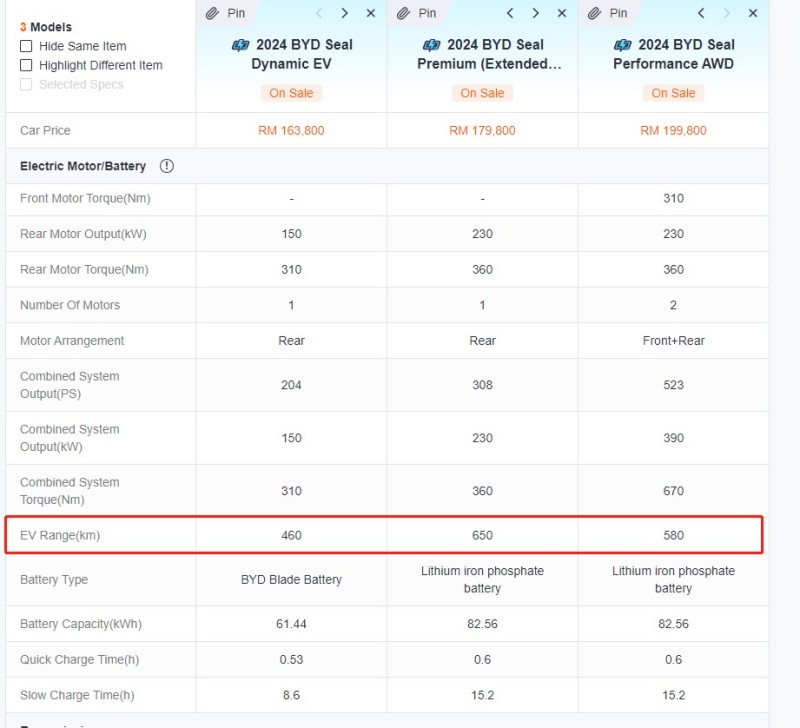The height and width of the screenshot is (728, 800).
Task: Click the On Sale badge under Premium Extended
Action: [482, 93]
